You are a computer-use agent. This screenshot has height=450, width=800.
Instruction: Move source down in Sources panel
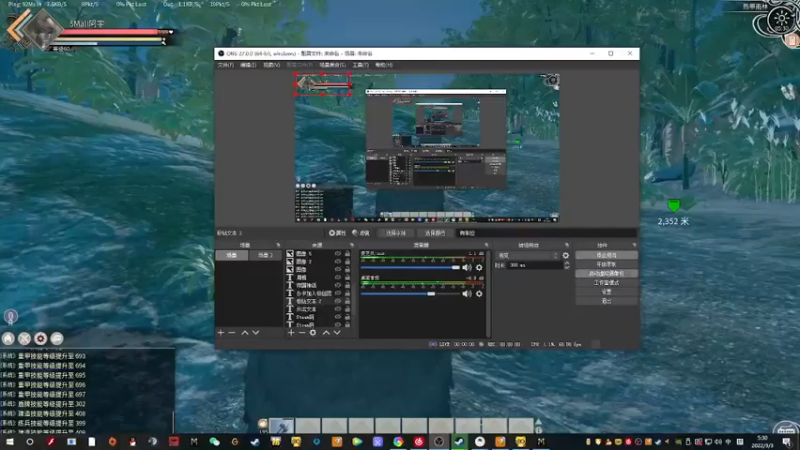click(x=337, y=333)
